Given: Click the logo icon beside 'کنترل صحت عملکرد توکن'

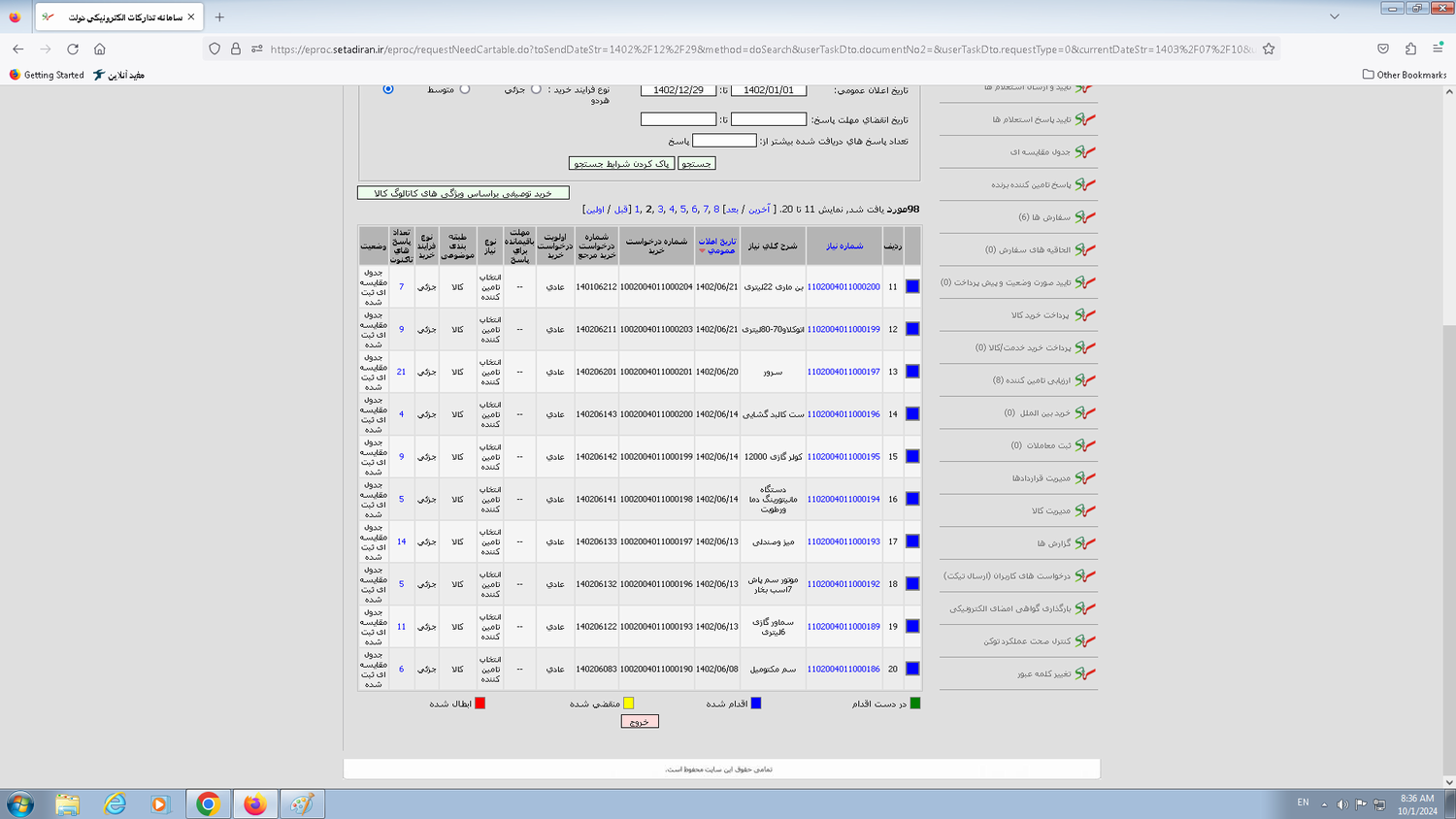Looking at the screenshot, I should [x=1085, y=640].
